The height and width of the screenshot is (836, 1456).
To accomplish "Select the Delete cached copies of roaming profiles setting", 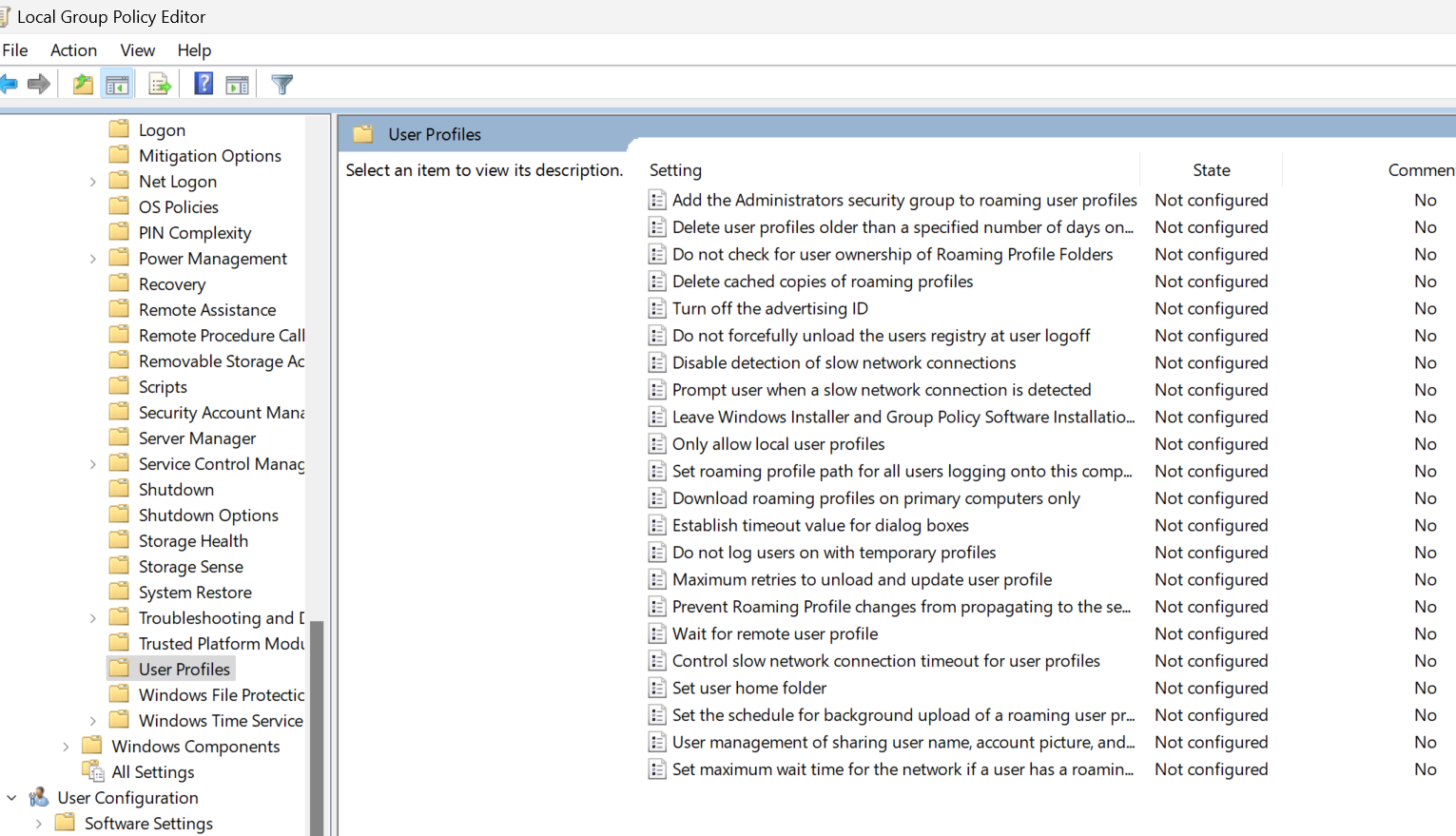I will pyautogui.click(x=822, y=281).
